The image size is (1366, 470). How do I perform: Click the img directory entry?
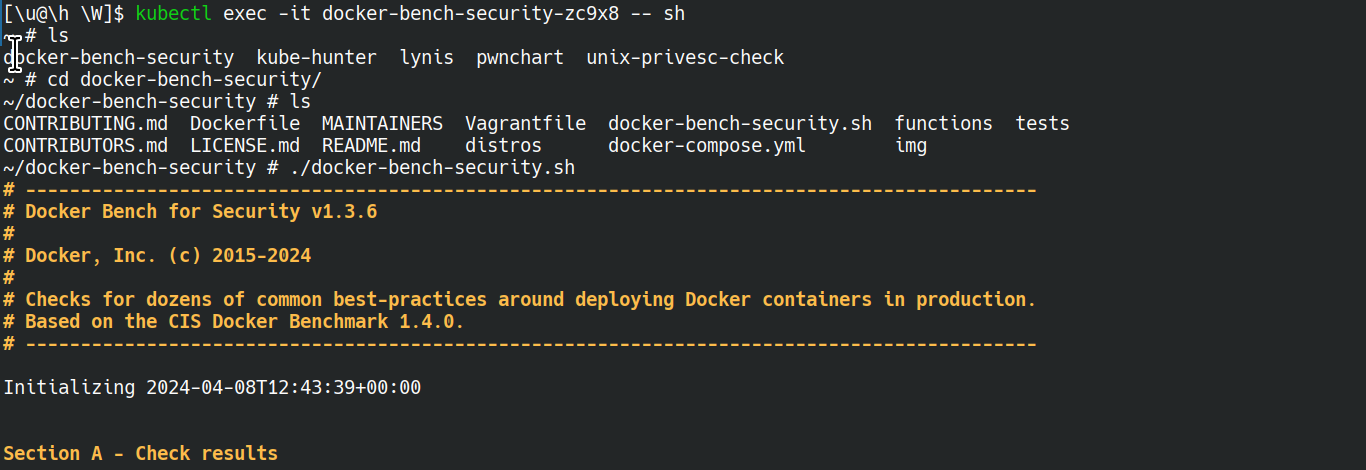point(911,146)
